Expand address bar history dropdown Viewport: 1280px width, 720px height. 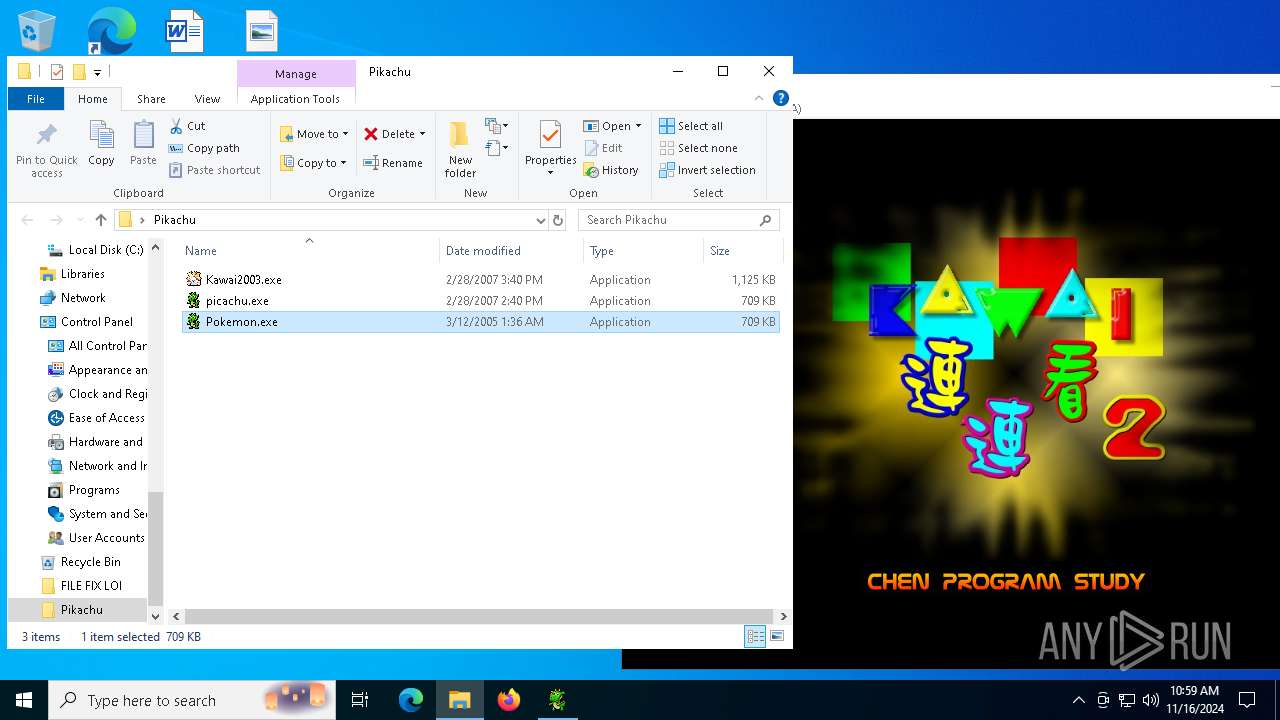(541, 220)
